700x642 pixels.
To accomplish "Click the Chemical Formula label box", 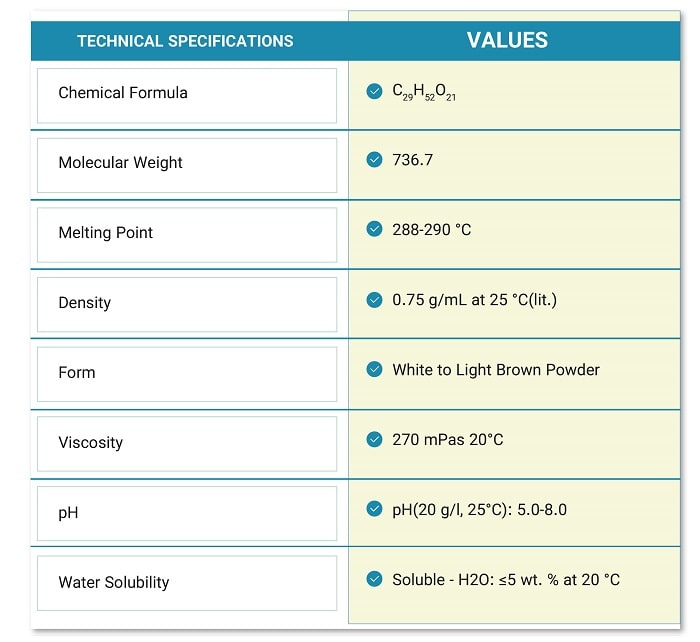I will [187, 95].
